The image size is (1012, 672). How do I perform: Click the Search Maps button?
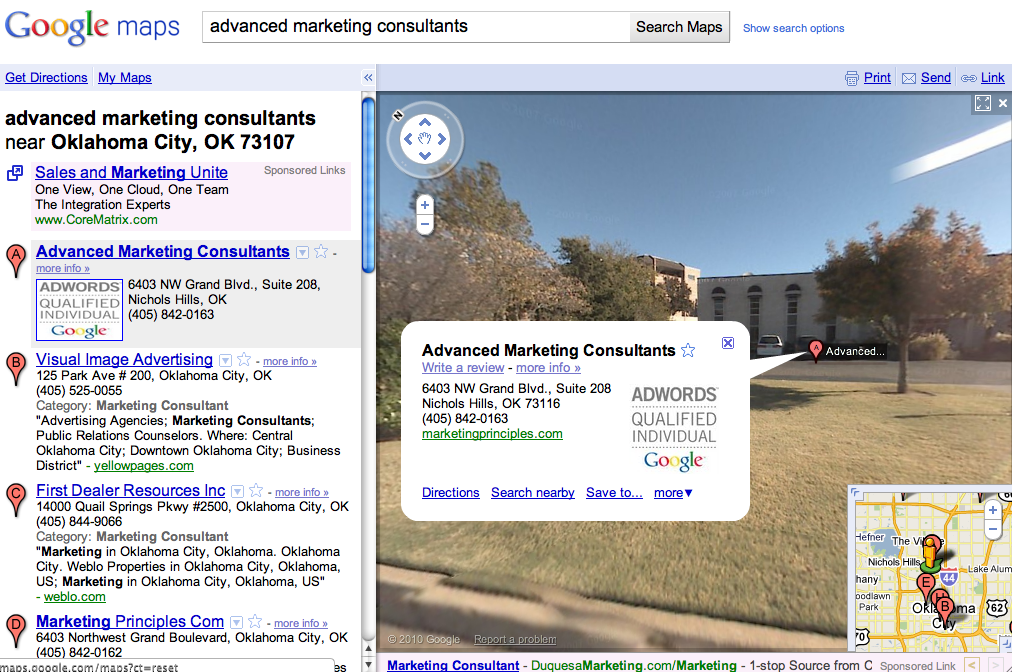pyautogui.click(x=679, y=27)
